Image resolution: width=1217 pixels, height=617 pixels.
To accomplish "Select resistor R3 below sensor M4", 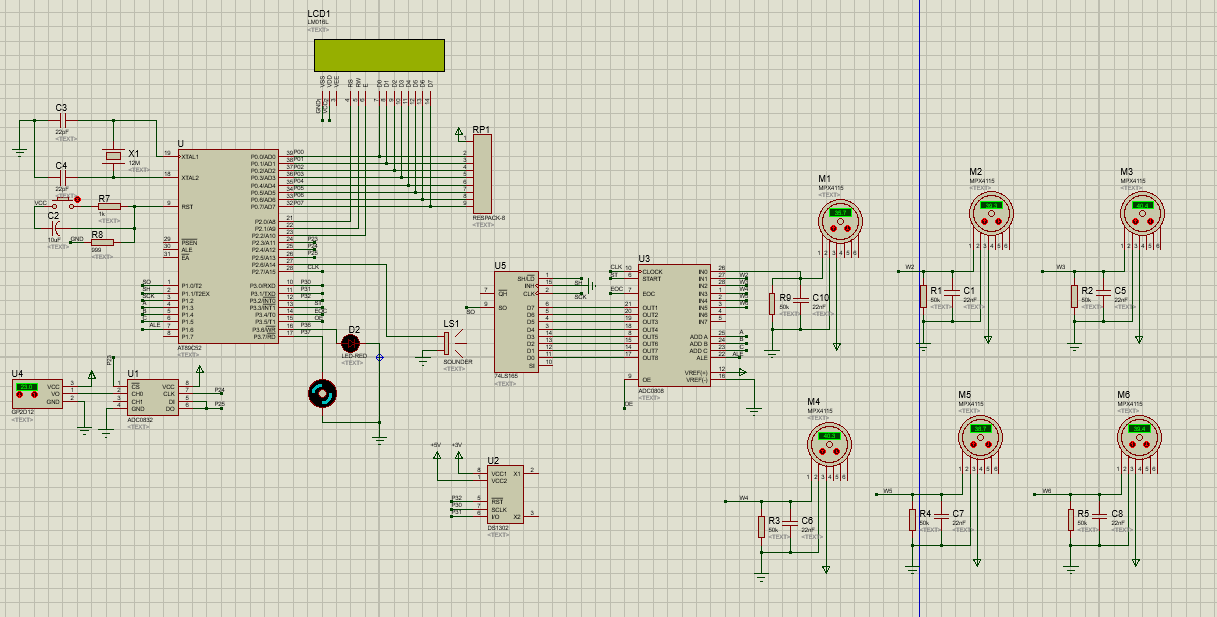I will [x=761, y=526].
